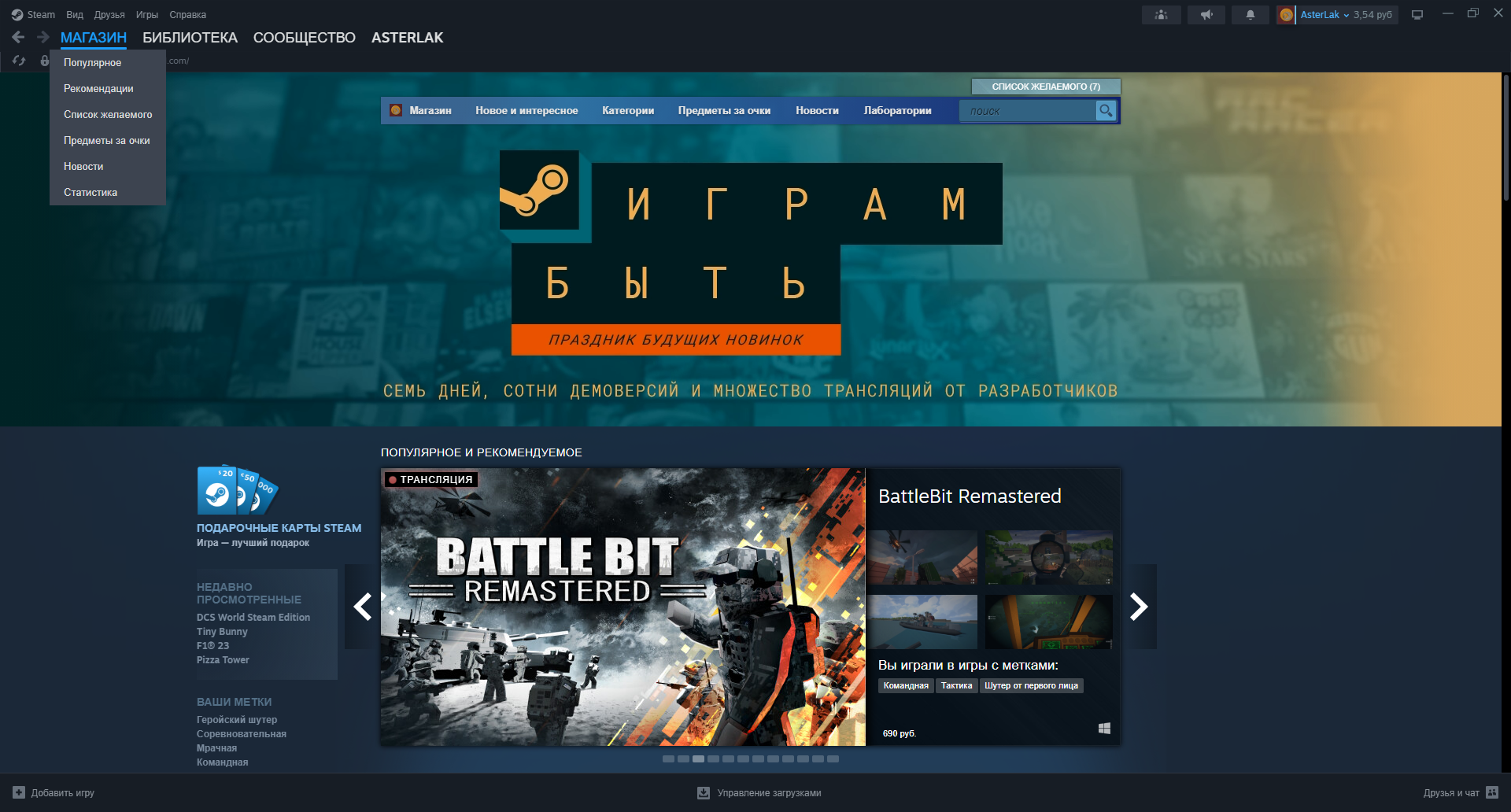
Task: Switch to Big Picture mode via the monitor icon
Action: (x=1417, y=15)
